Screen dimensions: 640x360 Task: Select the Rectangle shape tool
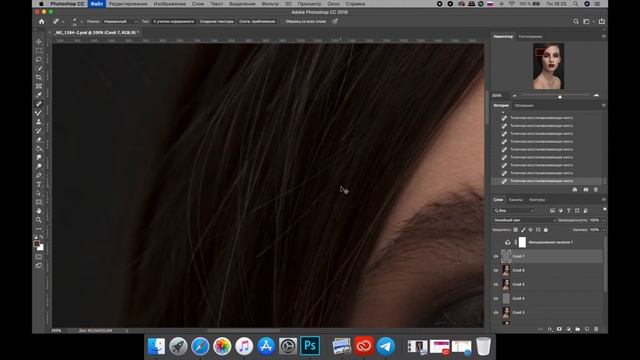click(x=39, y=202)
